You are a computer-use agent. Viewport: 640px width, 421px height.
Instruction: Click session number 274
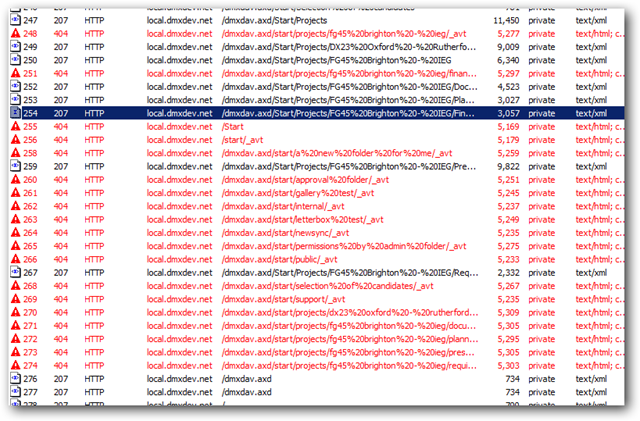[x=30, y=365]
